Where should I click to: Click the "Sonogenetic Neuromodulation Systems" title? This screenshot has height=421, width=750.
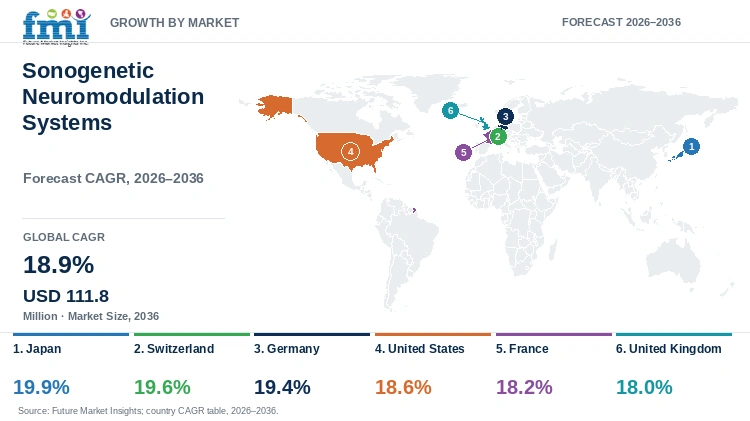tap(113, 97)
